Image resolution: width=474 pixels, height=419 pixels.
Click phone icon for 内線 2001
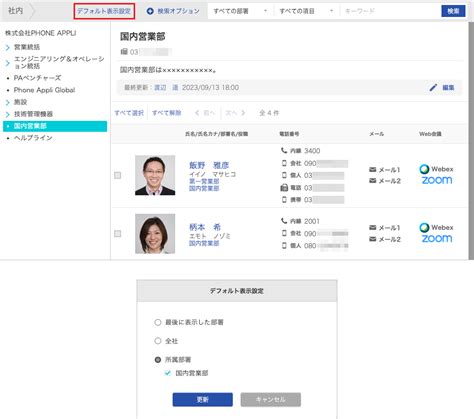click(284, 221)
